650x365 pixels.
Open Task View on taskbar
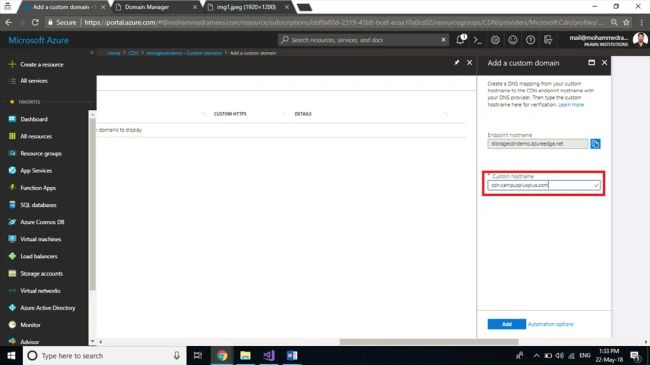[x=198, y=355]
